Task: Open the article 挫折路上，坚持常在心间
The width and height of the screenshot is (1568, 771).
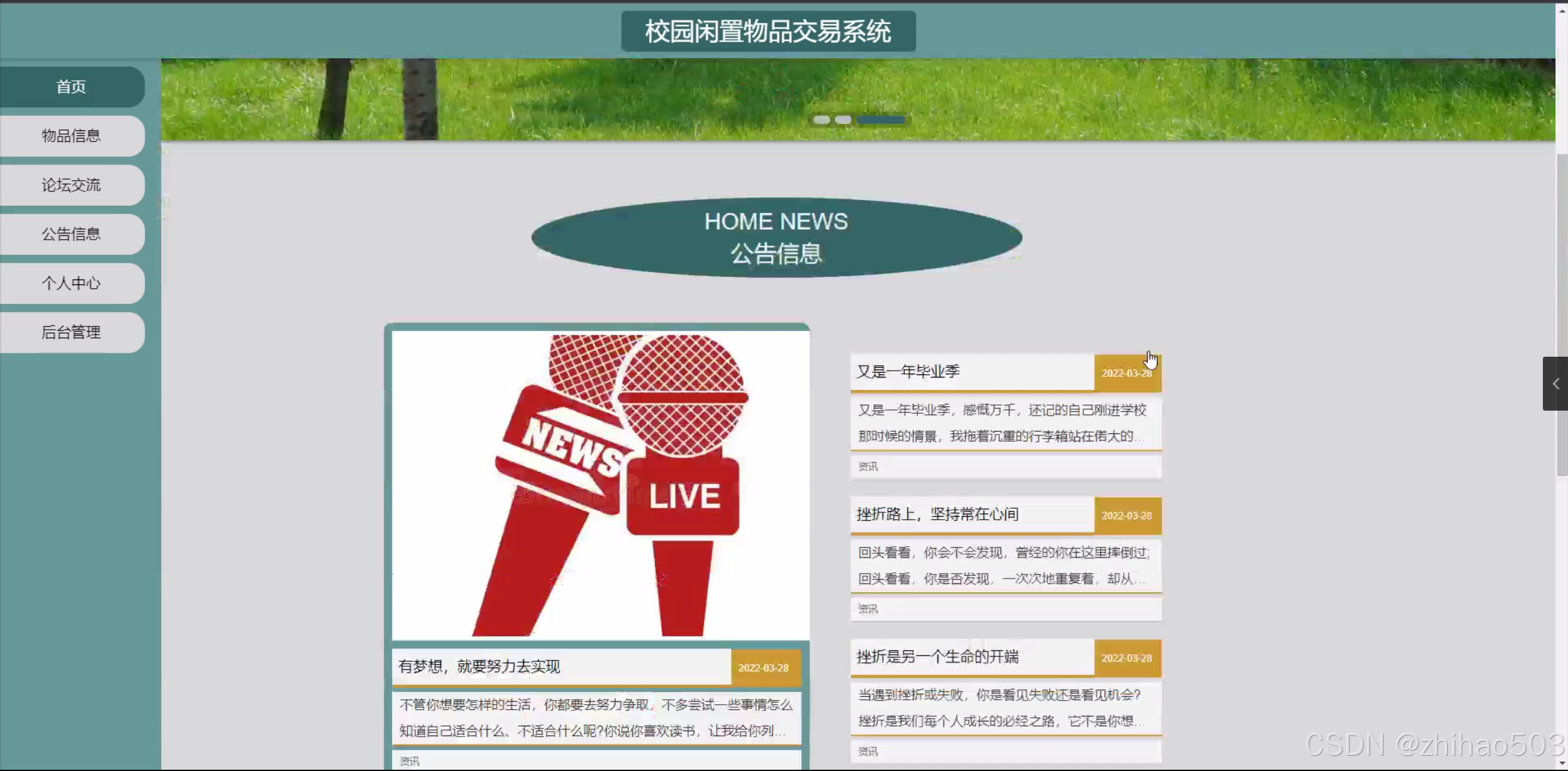Action: click(937, 514)
